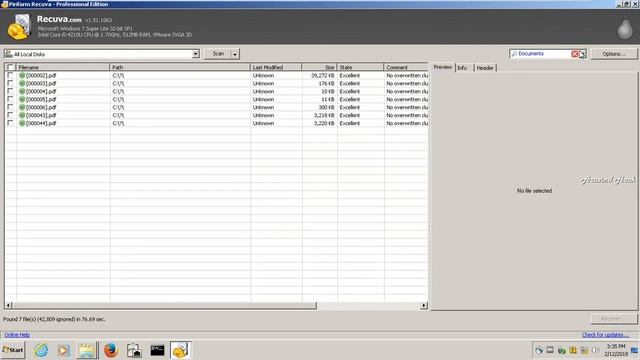Image resolution: width=640 pixels, height=360 pixels.
Task: Switch to the Preview tab
Action: [443, 67]
